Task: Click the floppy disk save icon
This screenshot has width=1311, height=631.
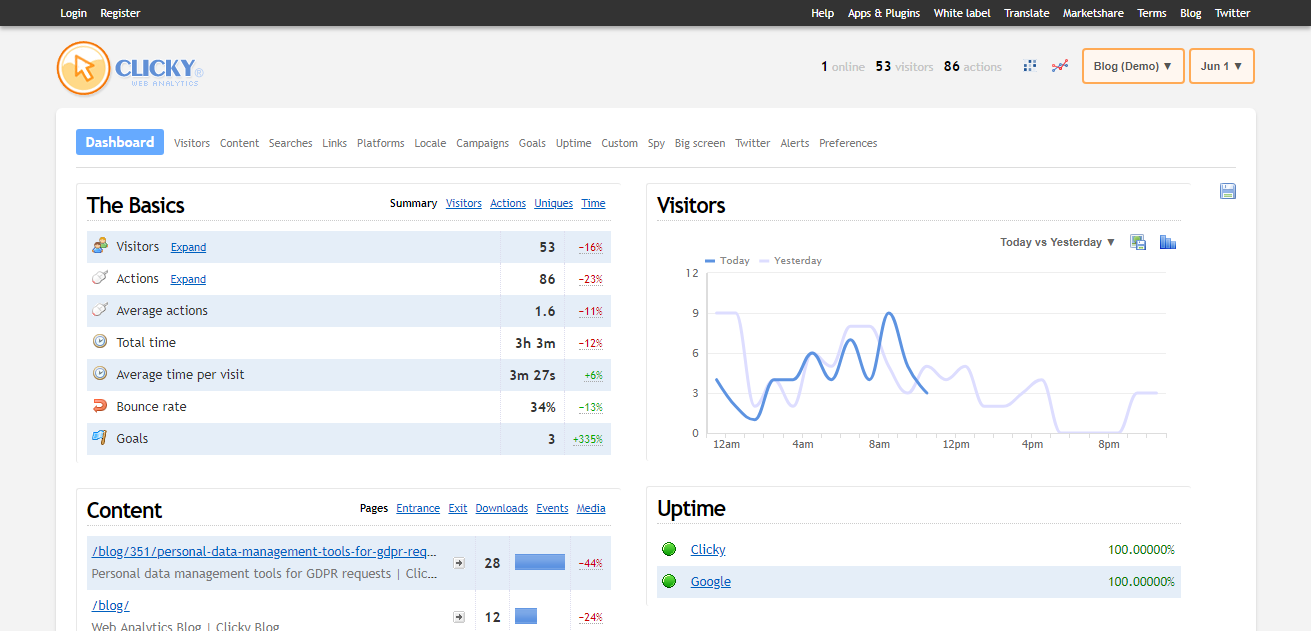Action: click(x=1228, y=191)
